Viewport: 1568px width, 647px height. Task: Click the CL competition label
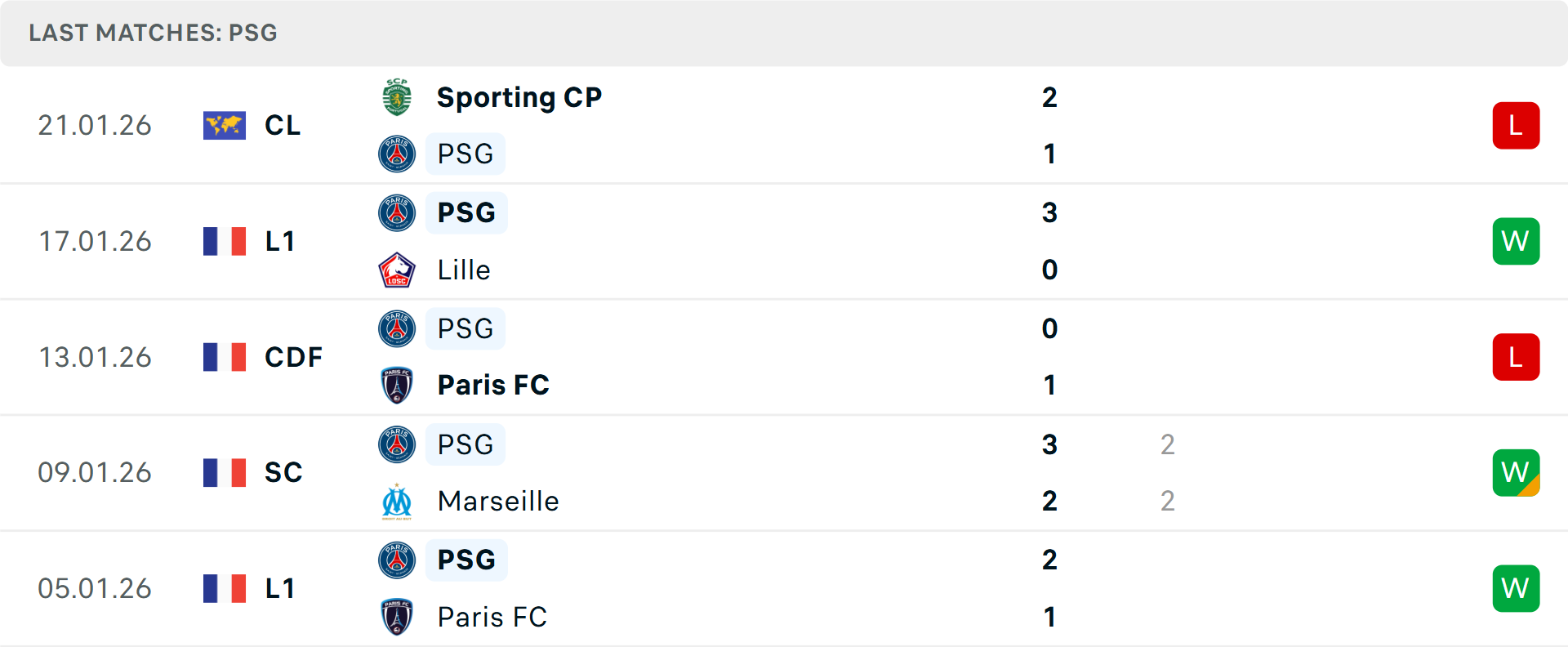click(x=283, y=125)
